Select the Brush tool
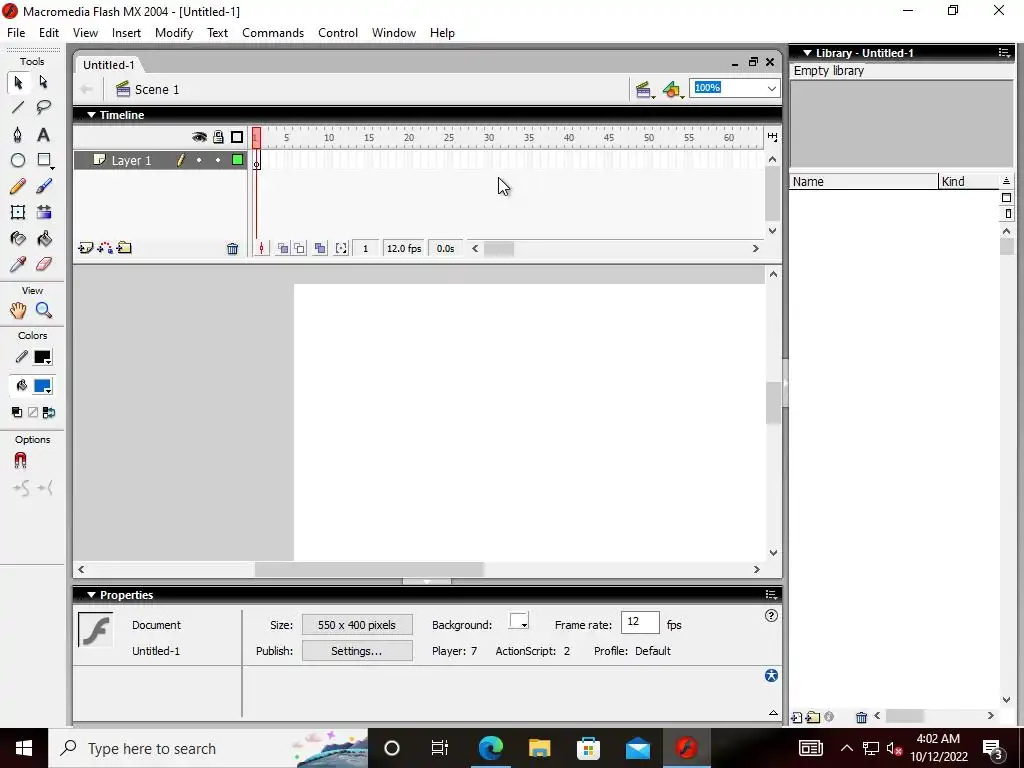Image resolution: width=1024 pixels, height=768 pixels. click(43, 187)
